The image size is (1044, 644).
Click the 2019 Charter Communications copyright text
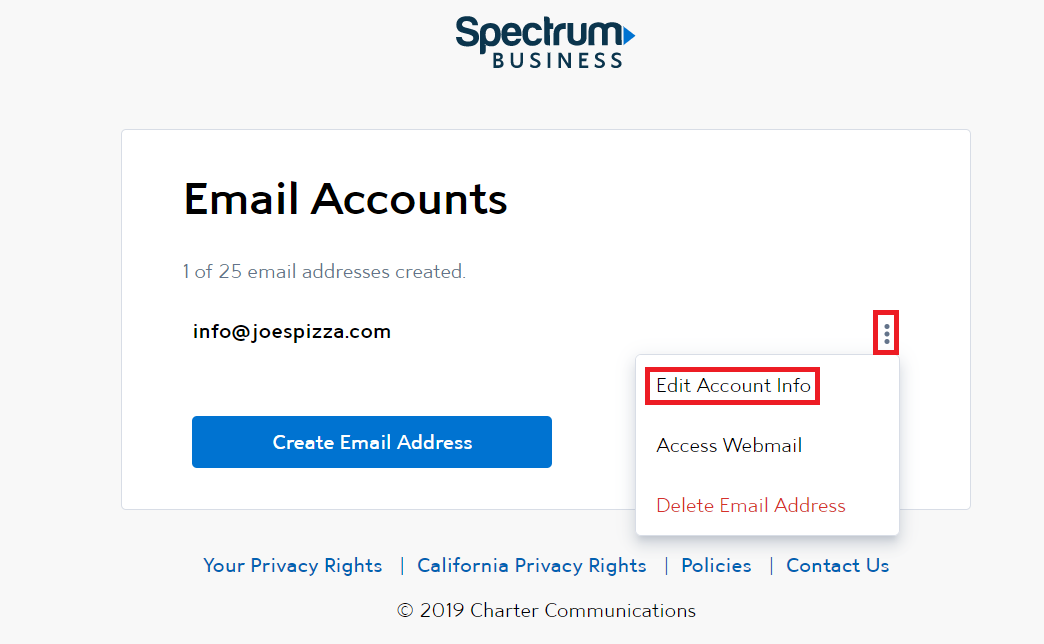[x=558, y=611]
